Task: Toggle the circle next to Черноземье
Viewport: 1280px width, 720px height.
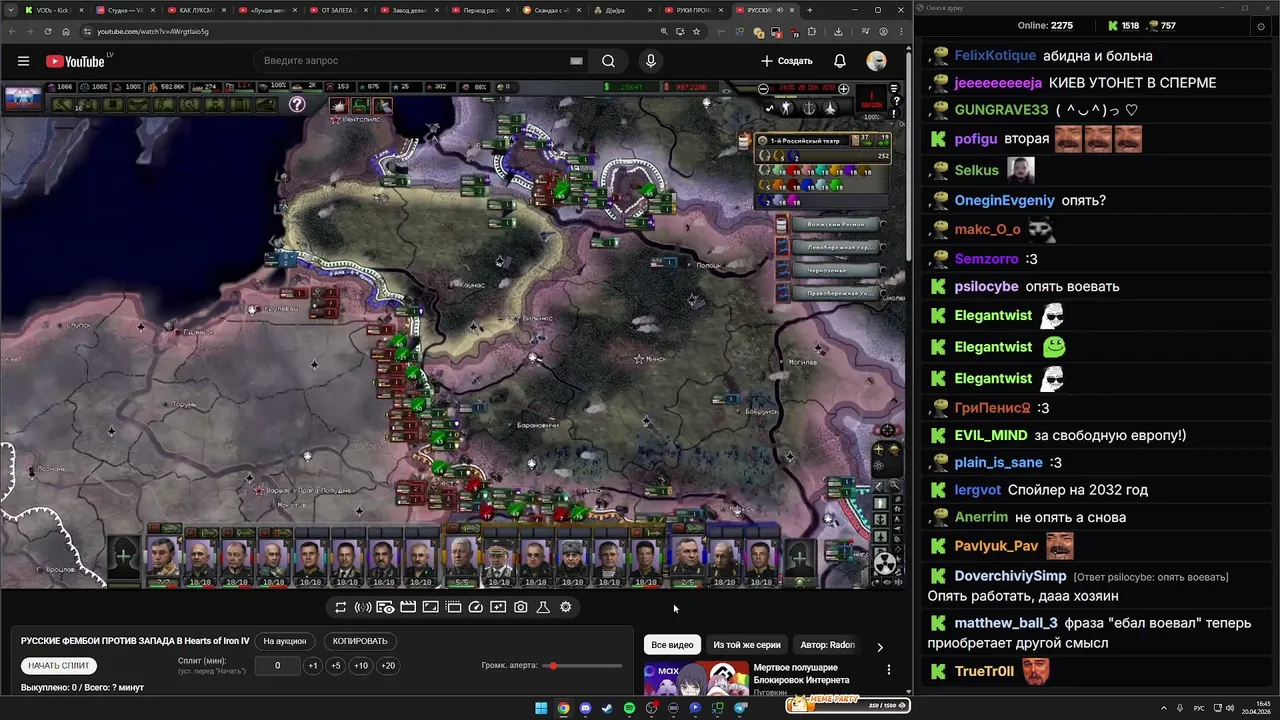Action: coord(883,270)
